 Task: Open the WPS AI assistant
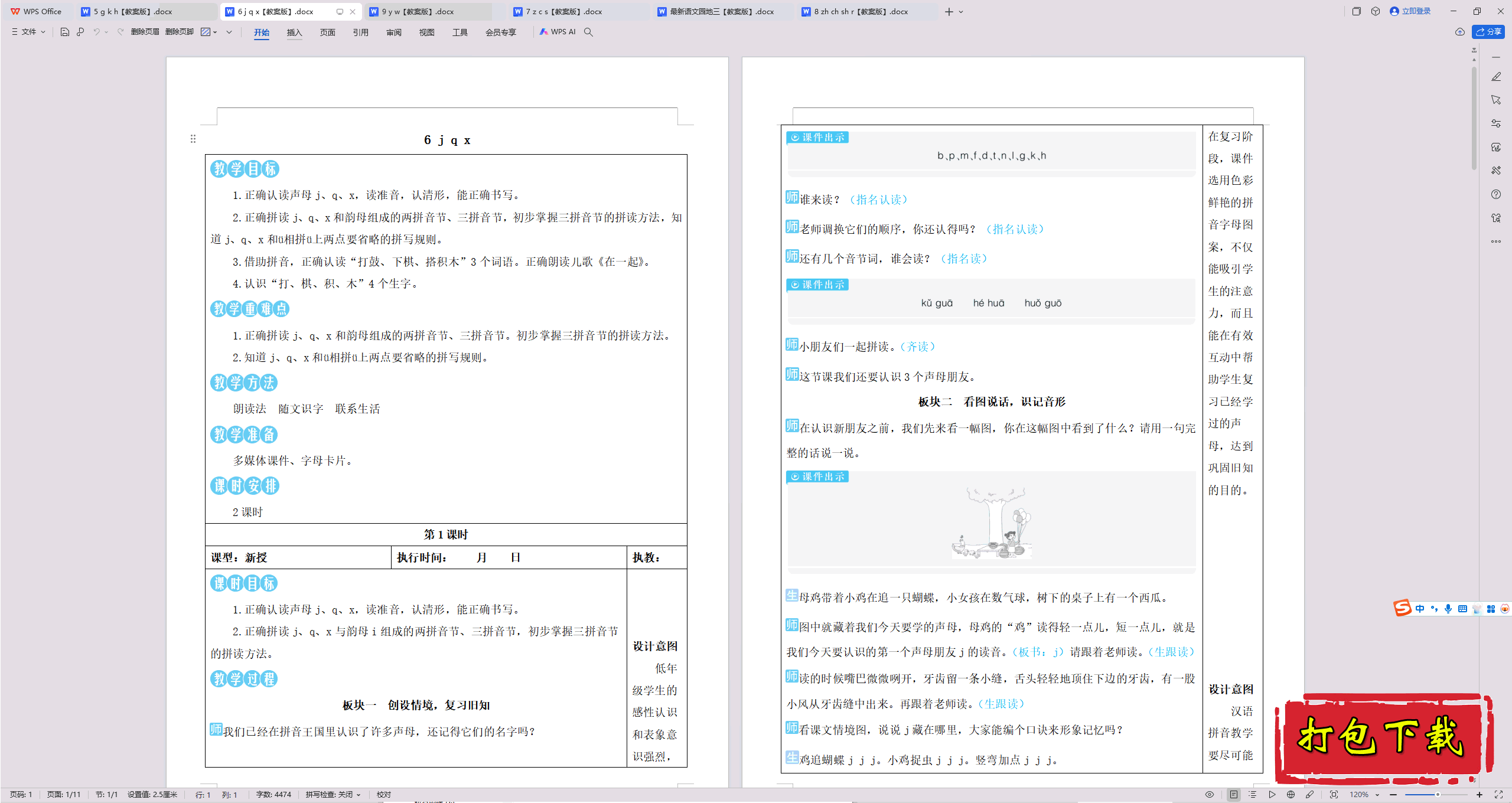pos(558,32)
